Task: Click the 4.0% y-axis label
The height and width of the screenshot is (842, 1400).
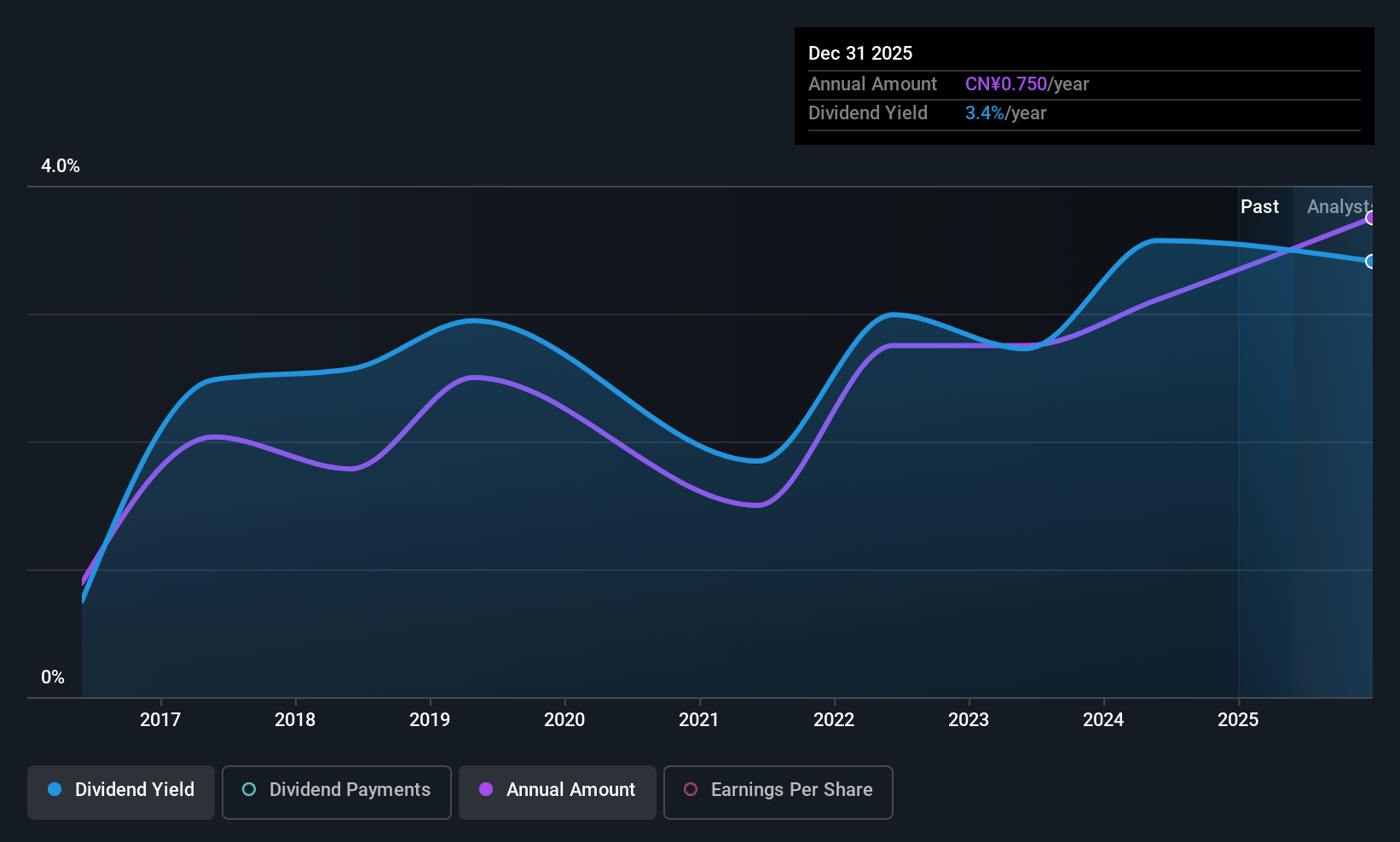Action: (x=61, y=166)
